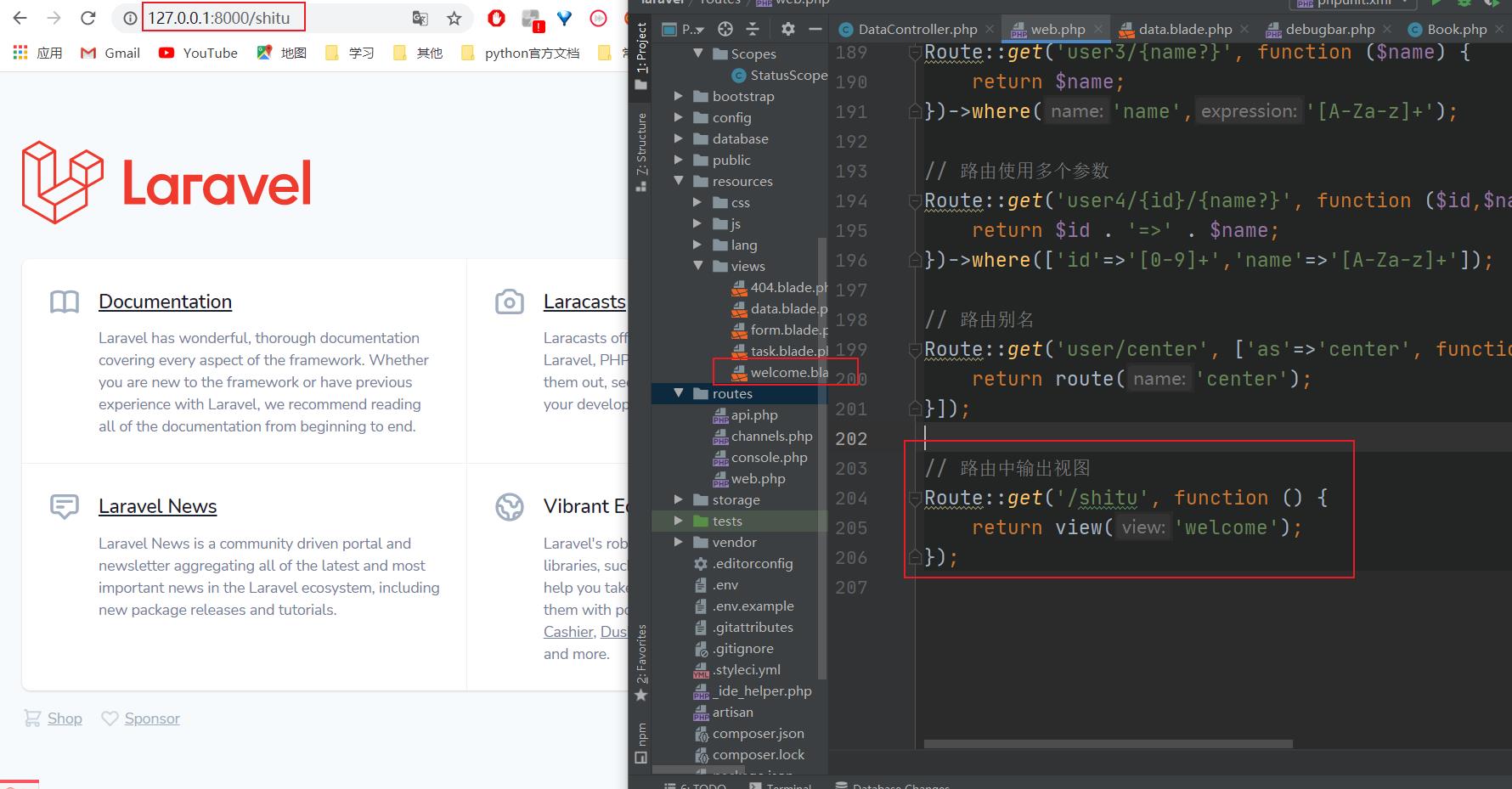Image resolution: width=1512 pixels, height=789 pixels.
Task: Open the 2: Favorites tool window button
Action: click(x=641, y=662)
